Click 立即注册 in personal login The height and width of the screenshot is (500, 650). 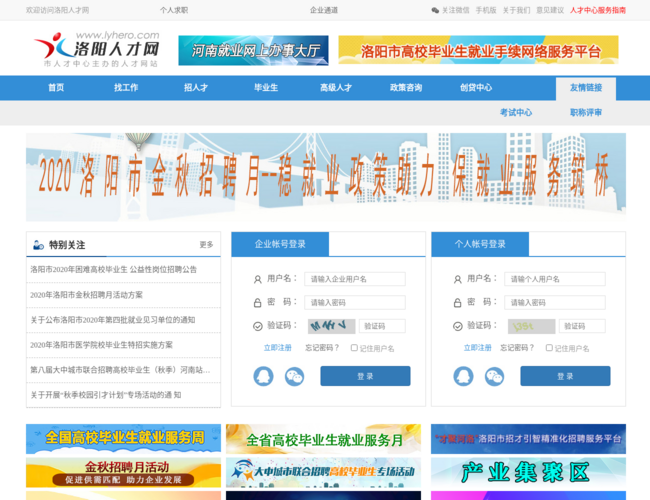tap(478, 348)
